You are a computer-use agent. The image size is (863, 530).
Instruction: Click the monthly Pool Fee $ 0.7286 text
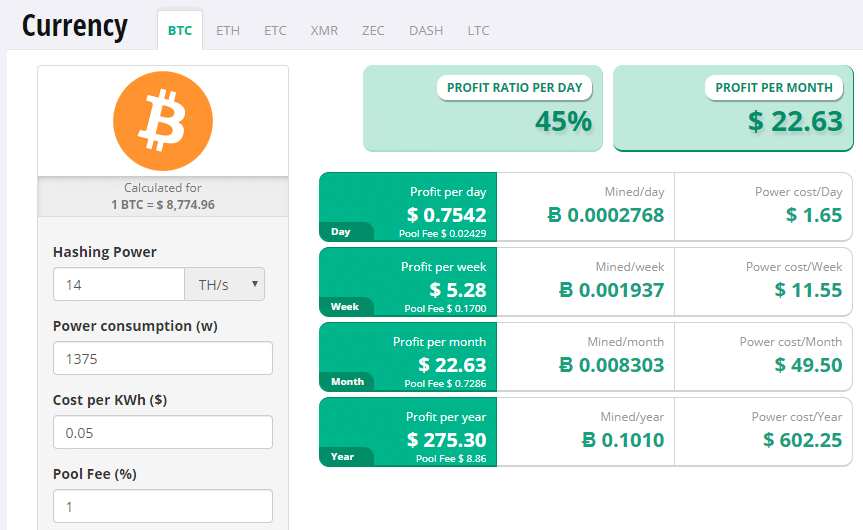click(x=445, y=384)
